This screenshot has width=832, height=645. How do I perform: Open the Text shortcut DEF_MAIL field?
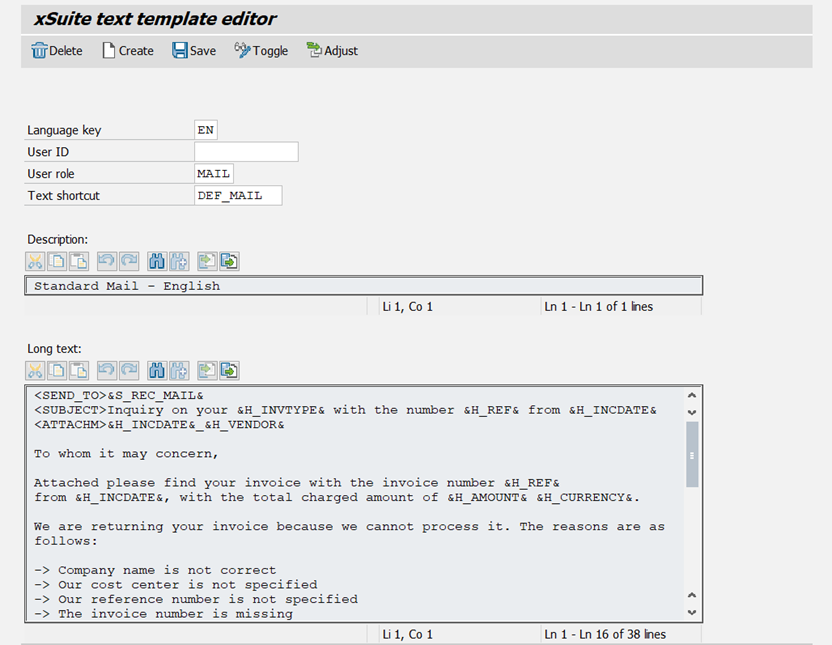[238, 195]
